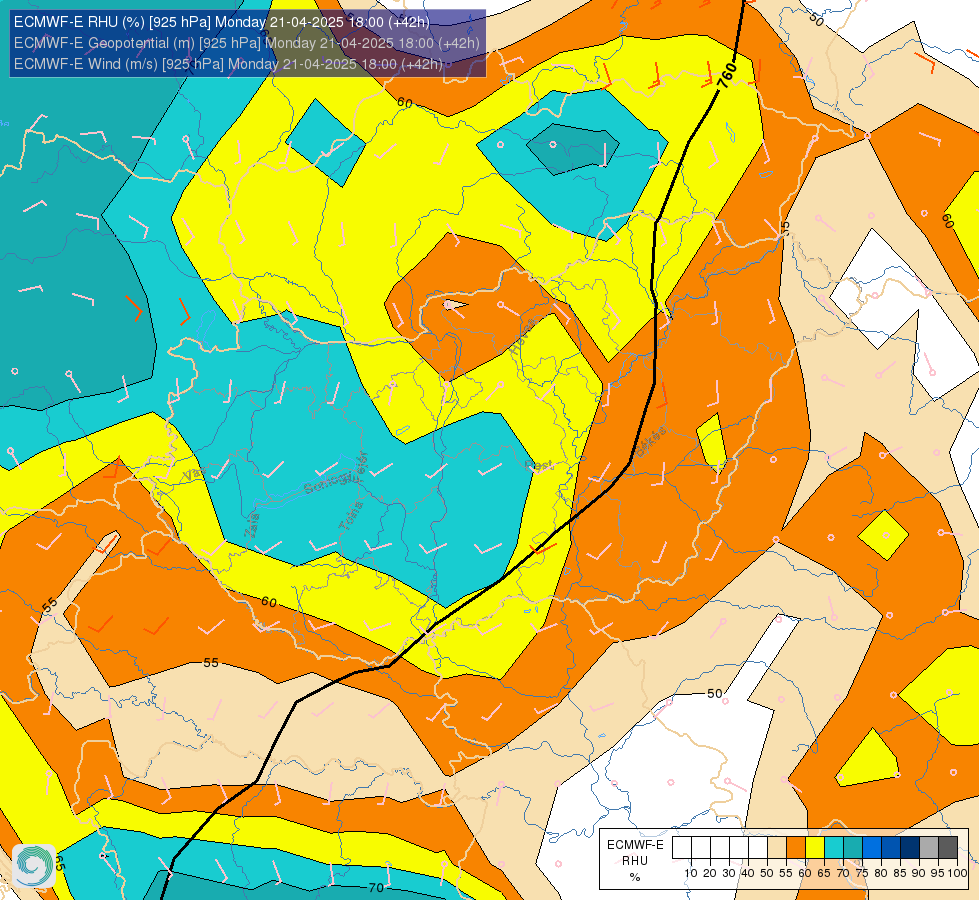This screenshot has width=979, height=900.
Task: Click the medium blue 80–85 legend swatch
Action: point(891,848)
